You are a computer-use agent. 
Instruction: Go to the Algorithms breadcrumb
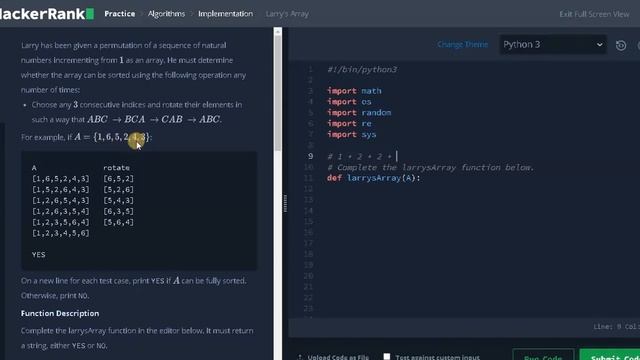[x=166, y=14]
